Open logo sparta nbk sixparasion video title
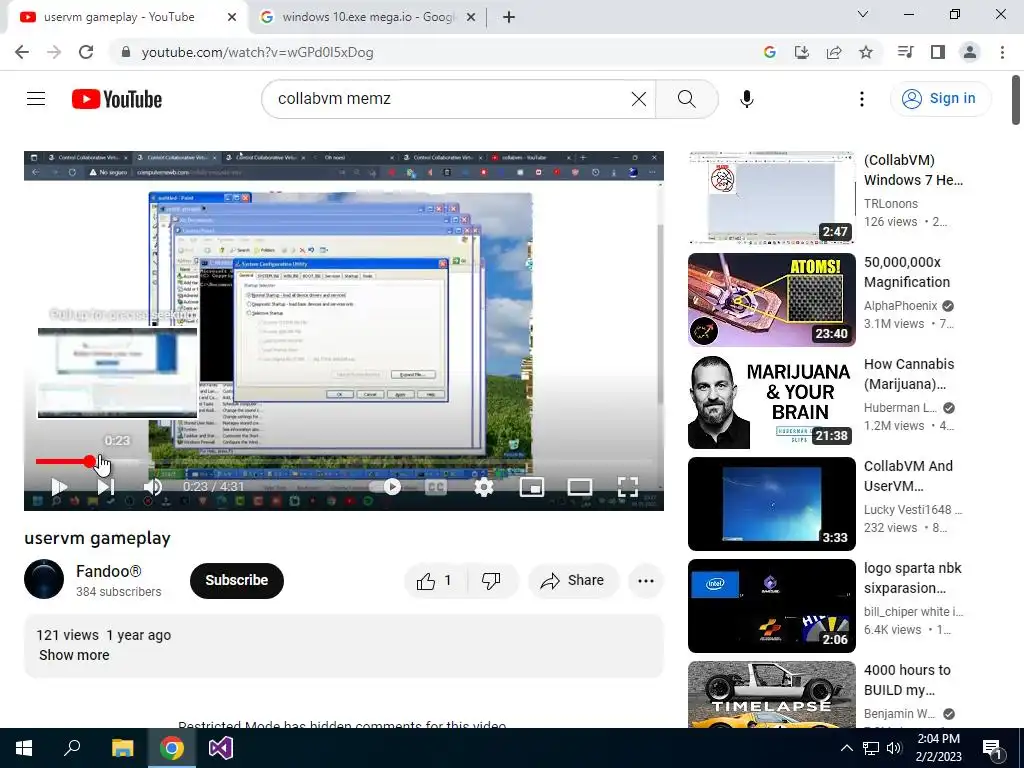This screenshot has width=1024, height=768. tap(913, 578)
